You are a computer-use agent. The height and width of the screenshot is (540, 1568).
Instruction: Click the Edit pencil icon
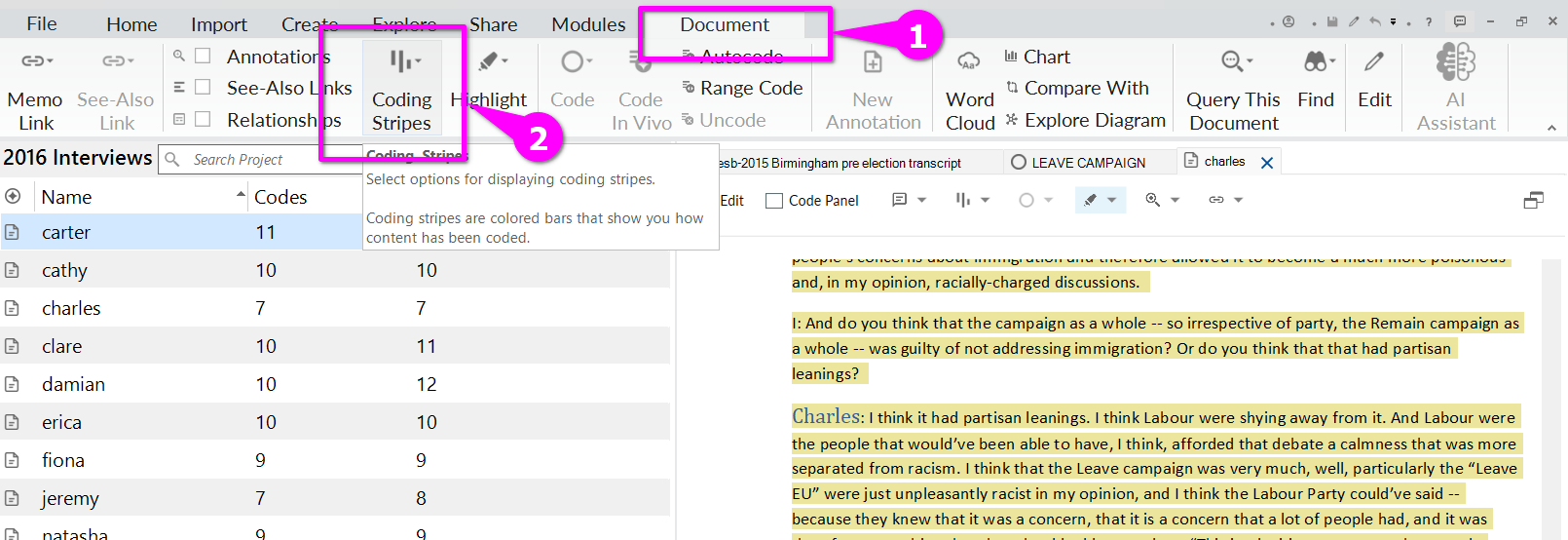(1374, 62)
